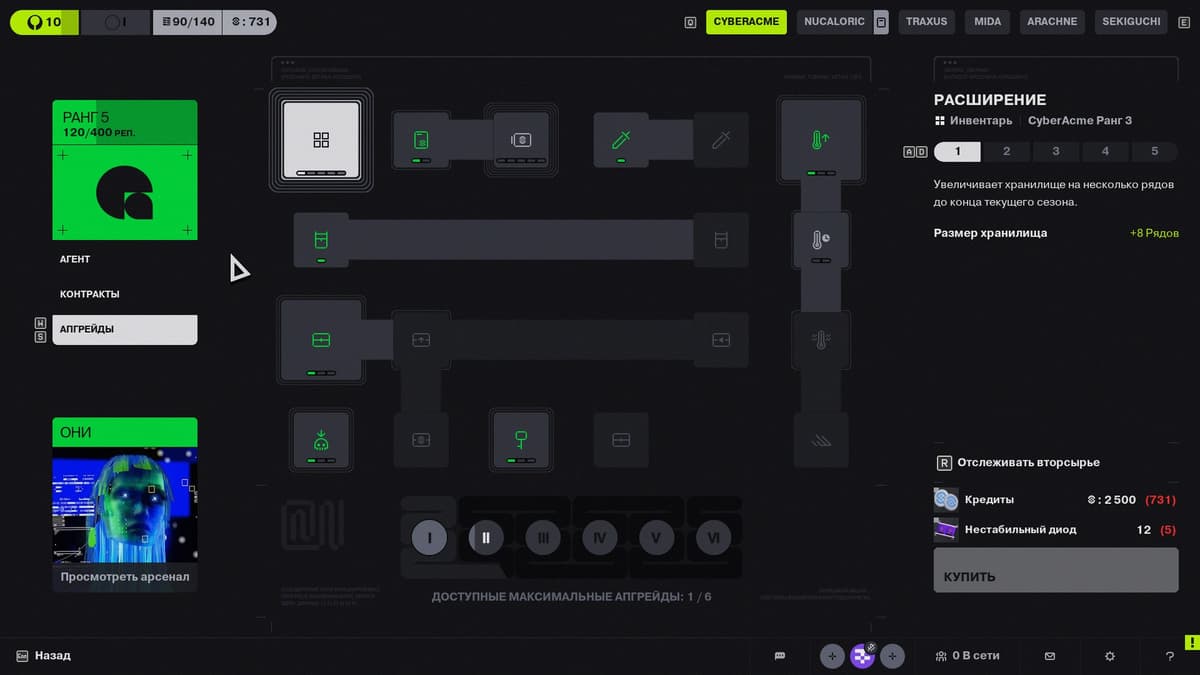
Task: Select the green skull download upgrade node
Action: pyautogui.click(x=321, y=440)
